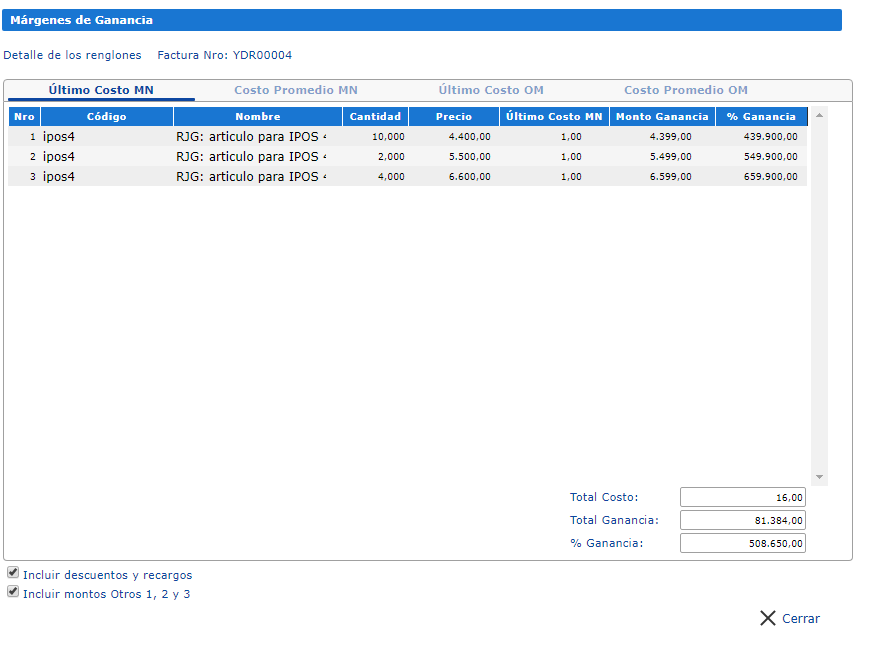Sort by Cantidad column header
877x649 pixels.
(375, 117)
